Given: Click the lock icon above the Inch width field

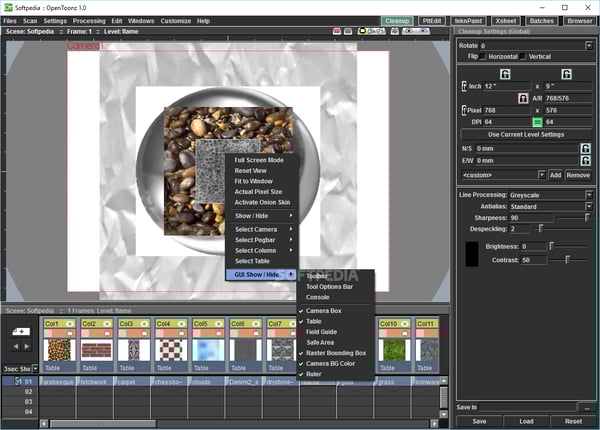Looking at the screenshot, I should 505,74.
